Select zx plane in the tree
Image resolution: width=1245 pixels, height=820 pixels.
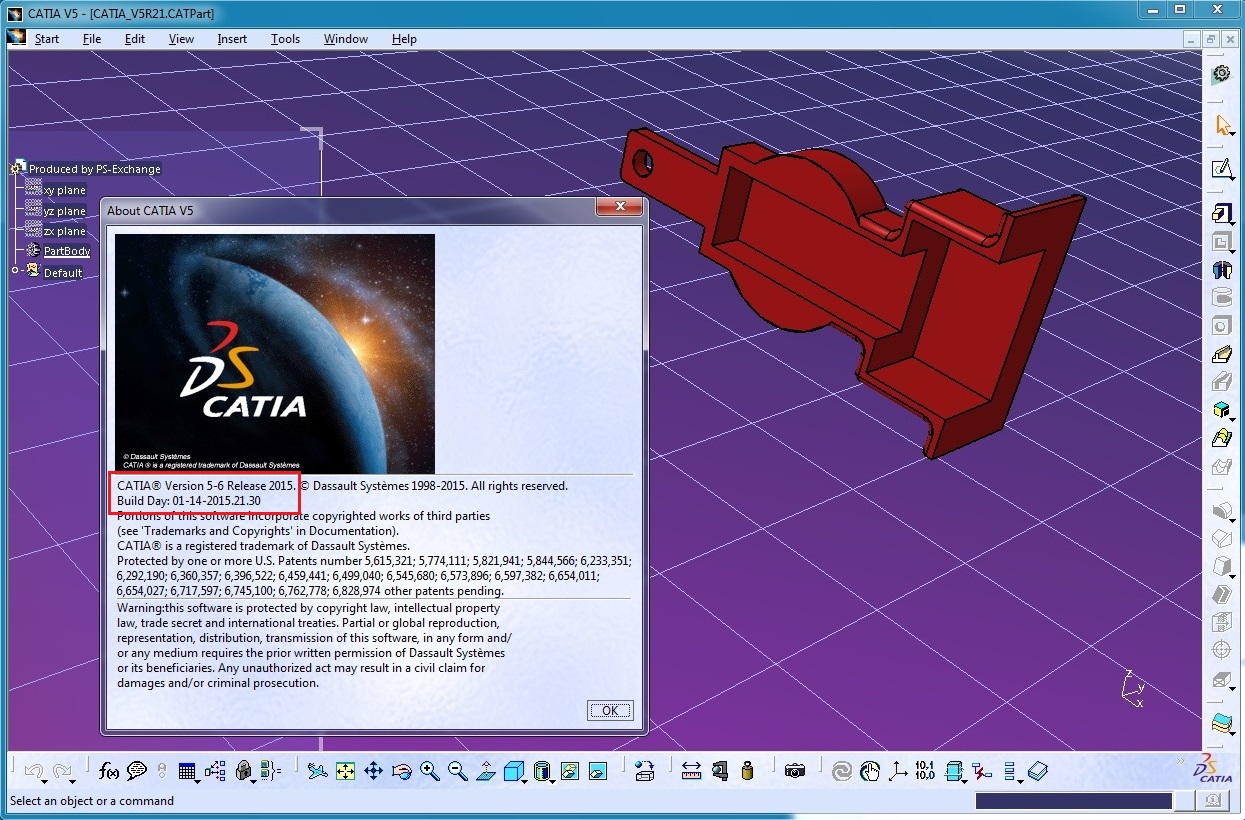tap(64, 231)
